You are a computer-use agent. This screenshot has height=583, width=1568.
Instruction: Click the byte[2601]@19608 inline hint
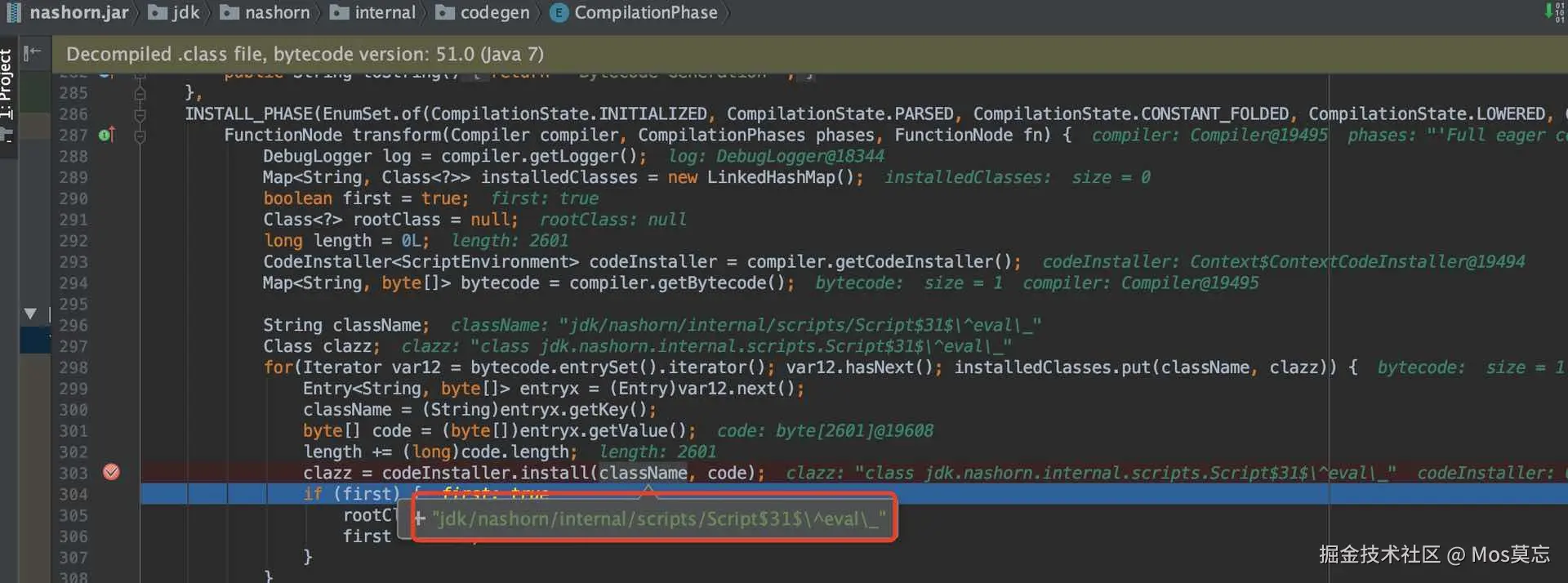pyautogui.click(x=854, y=431)
